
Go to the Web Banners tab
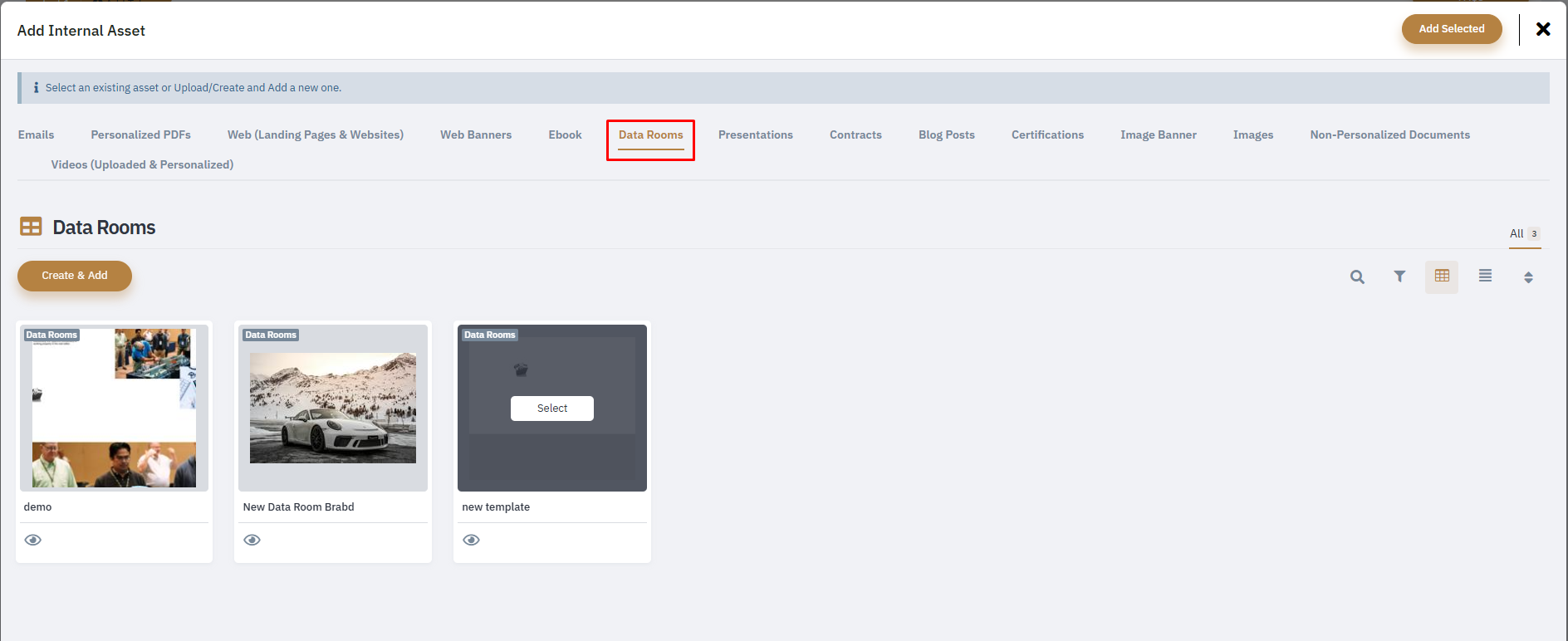(476, 135)
